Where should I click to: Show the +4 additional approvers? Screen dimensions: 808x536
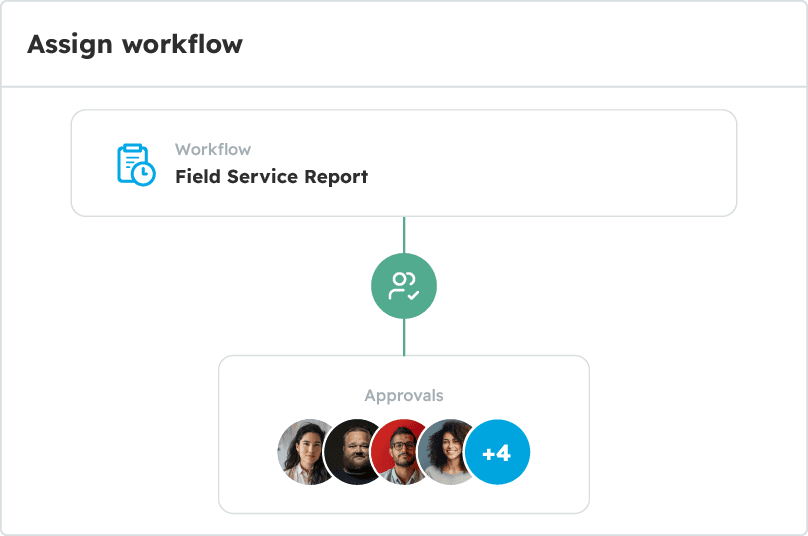coord(497,452)
